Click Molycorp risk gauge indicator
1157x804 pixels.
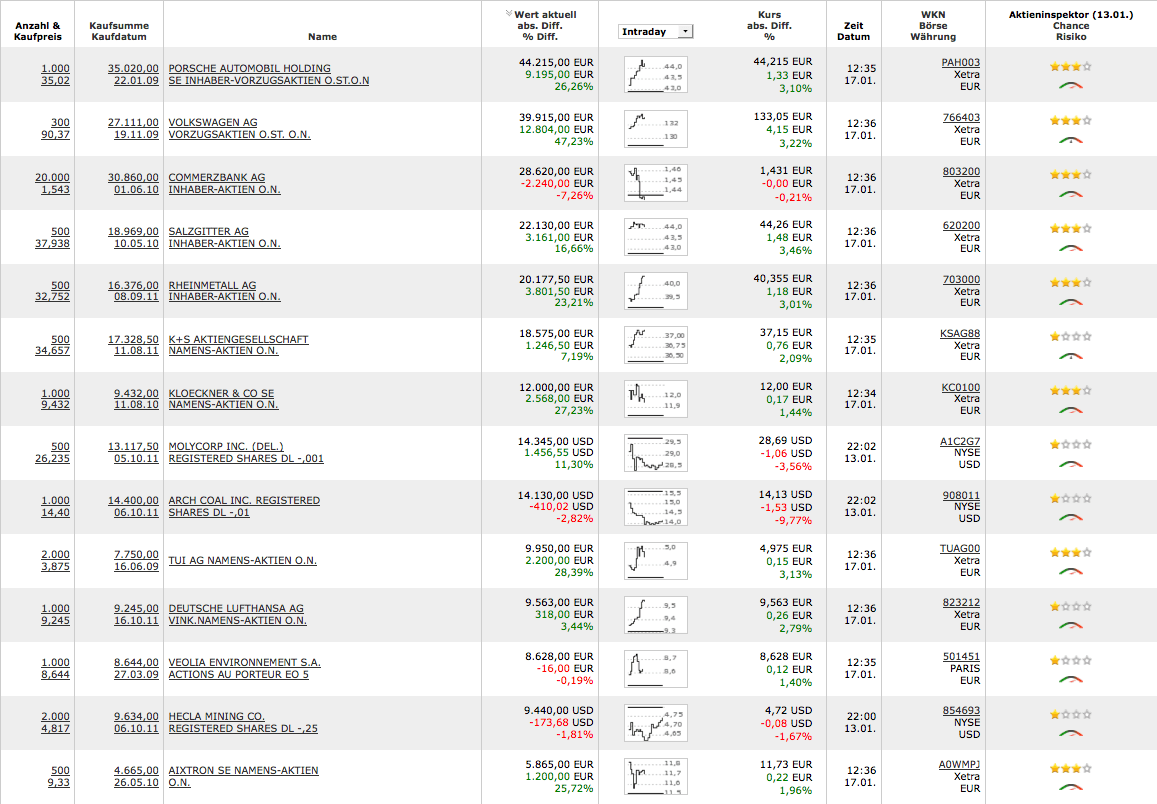(1070, 464)
